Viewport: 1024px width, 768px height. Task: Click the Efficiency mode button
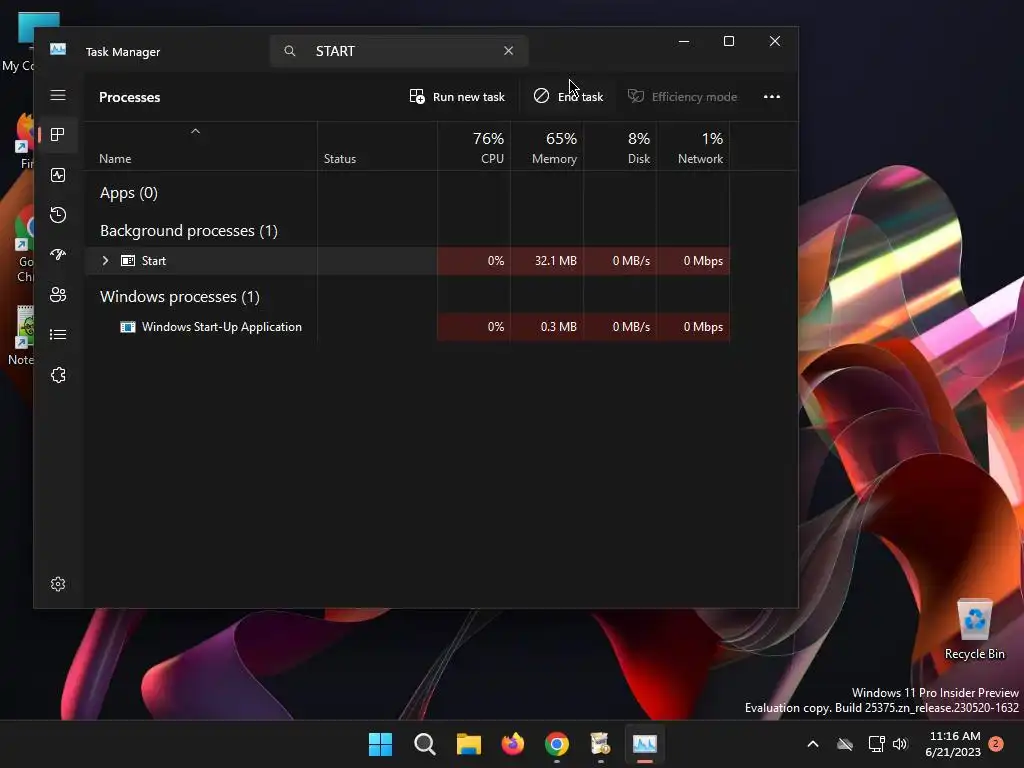682,97
